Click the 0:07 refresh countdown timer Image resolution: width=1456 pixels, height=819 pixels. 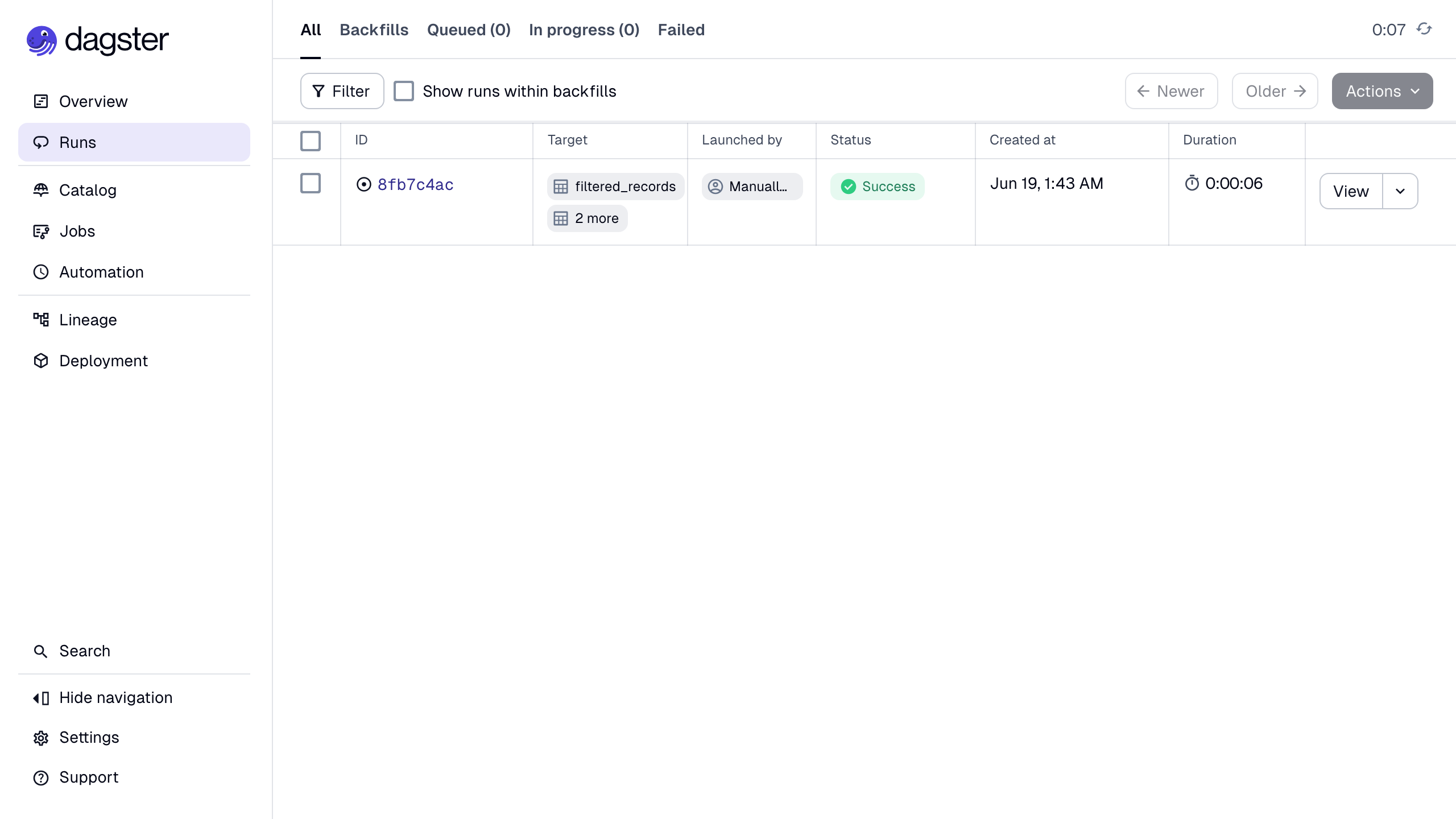click(1388, 30)
